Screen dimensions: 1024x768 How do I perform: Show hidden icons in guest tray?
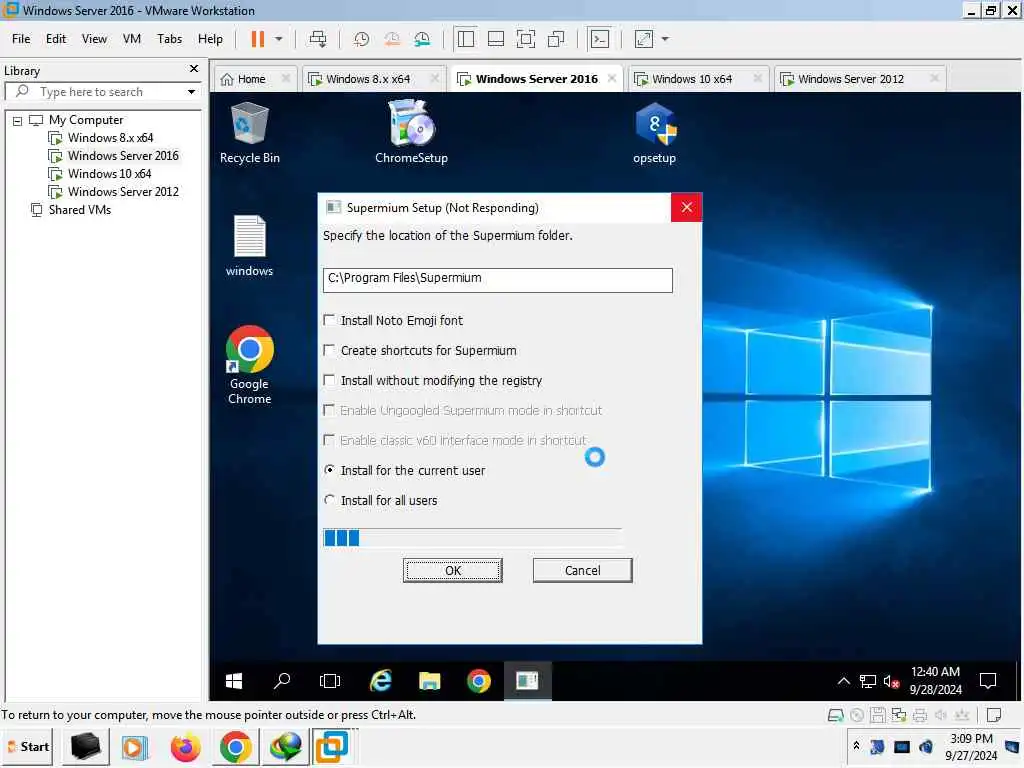[844, 681]
